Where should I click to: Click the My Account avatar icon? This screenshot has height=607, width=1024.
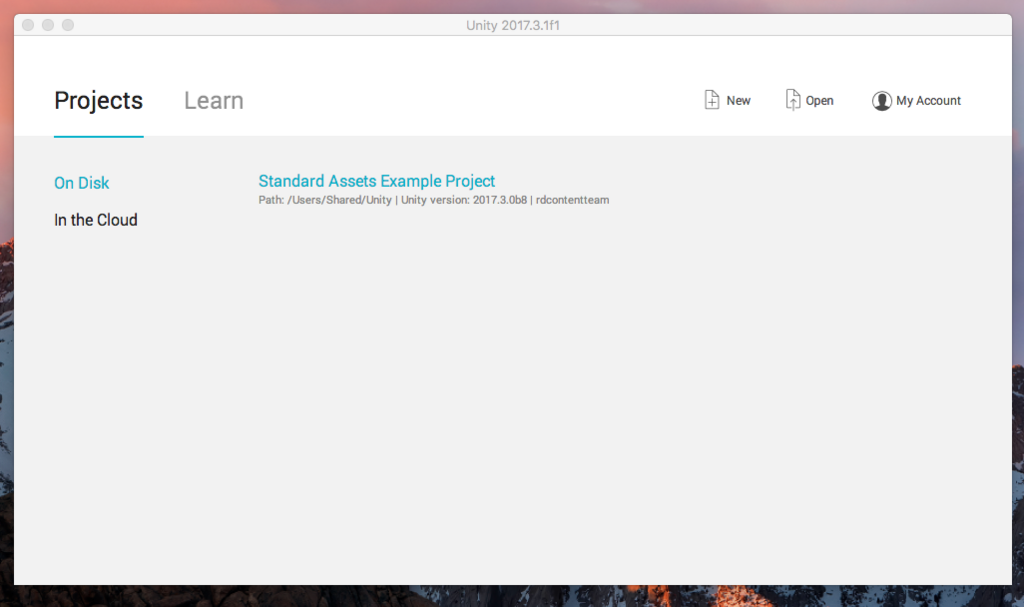(x=882, y=101)
